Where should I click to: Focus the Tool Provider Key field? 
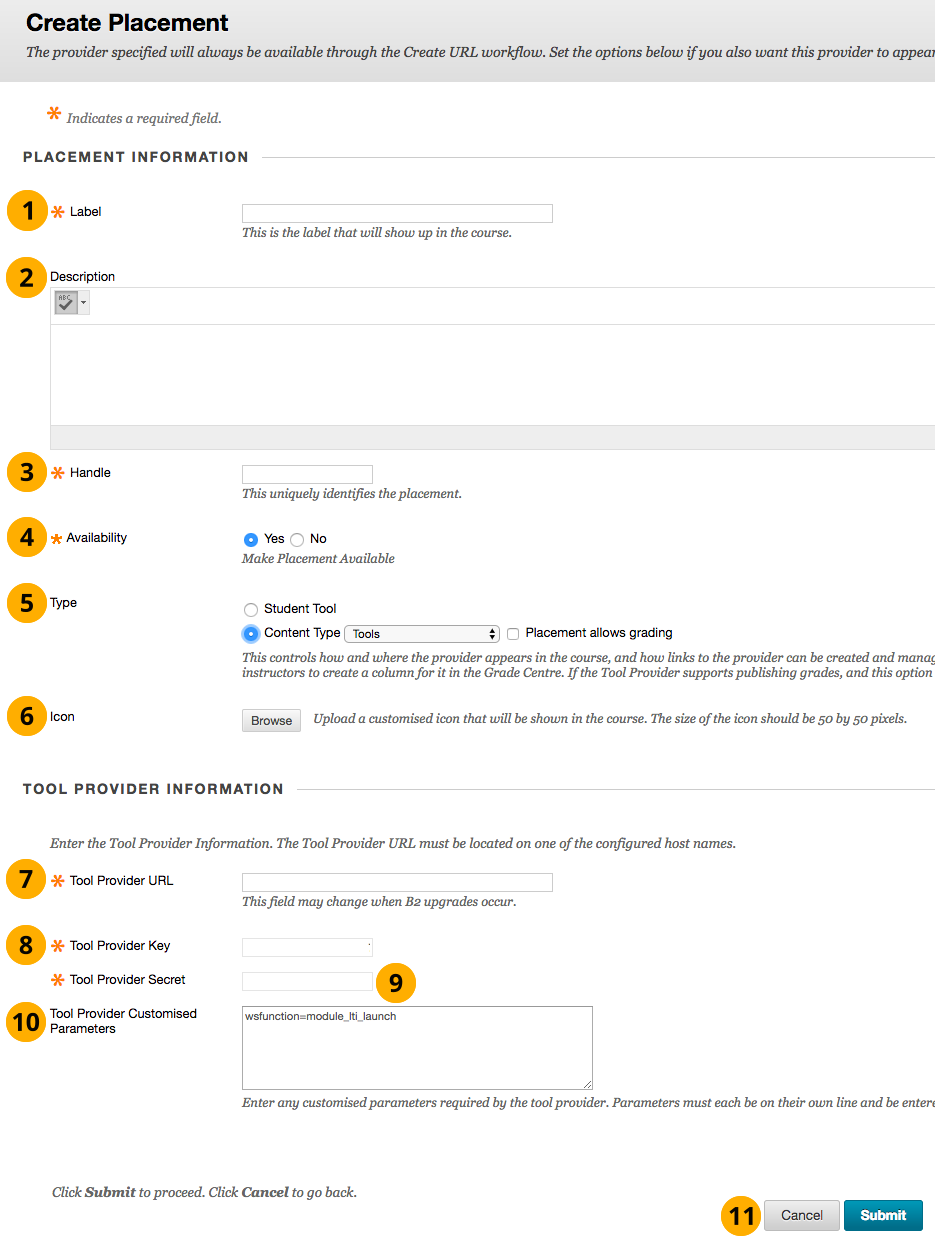click(x=307, y=947)
